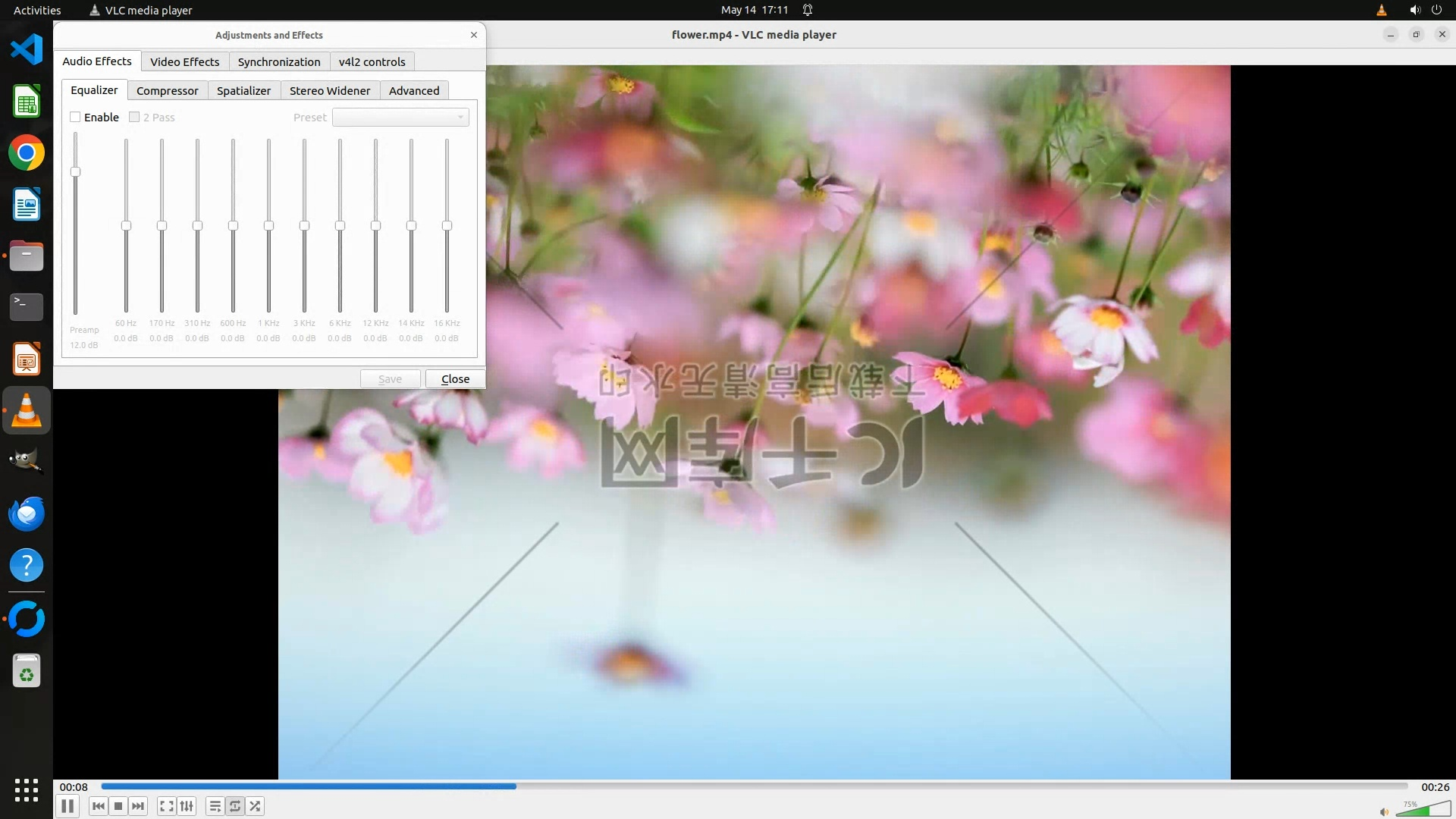Toggle the loop repeat mode icon

click(x=235, y=806)
